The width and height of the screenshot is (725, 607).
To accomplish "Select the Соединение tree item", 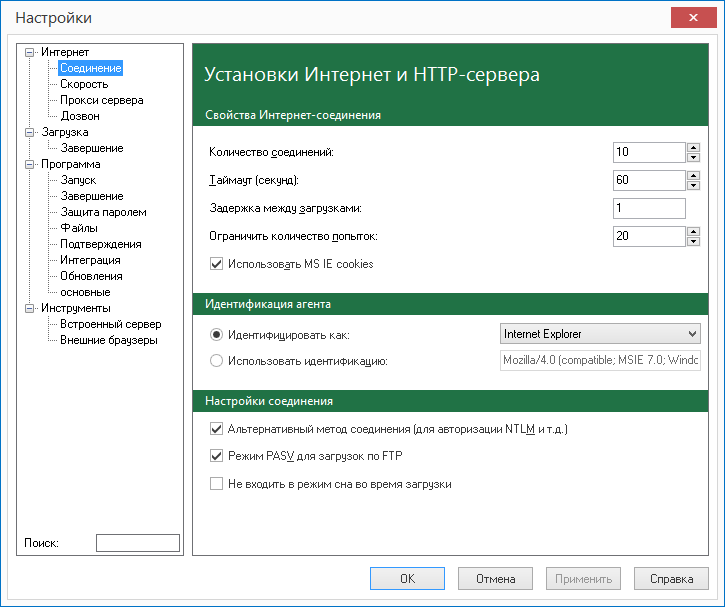I will point(91,68).
